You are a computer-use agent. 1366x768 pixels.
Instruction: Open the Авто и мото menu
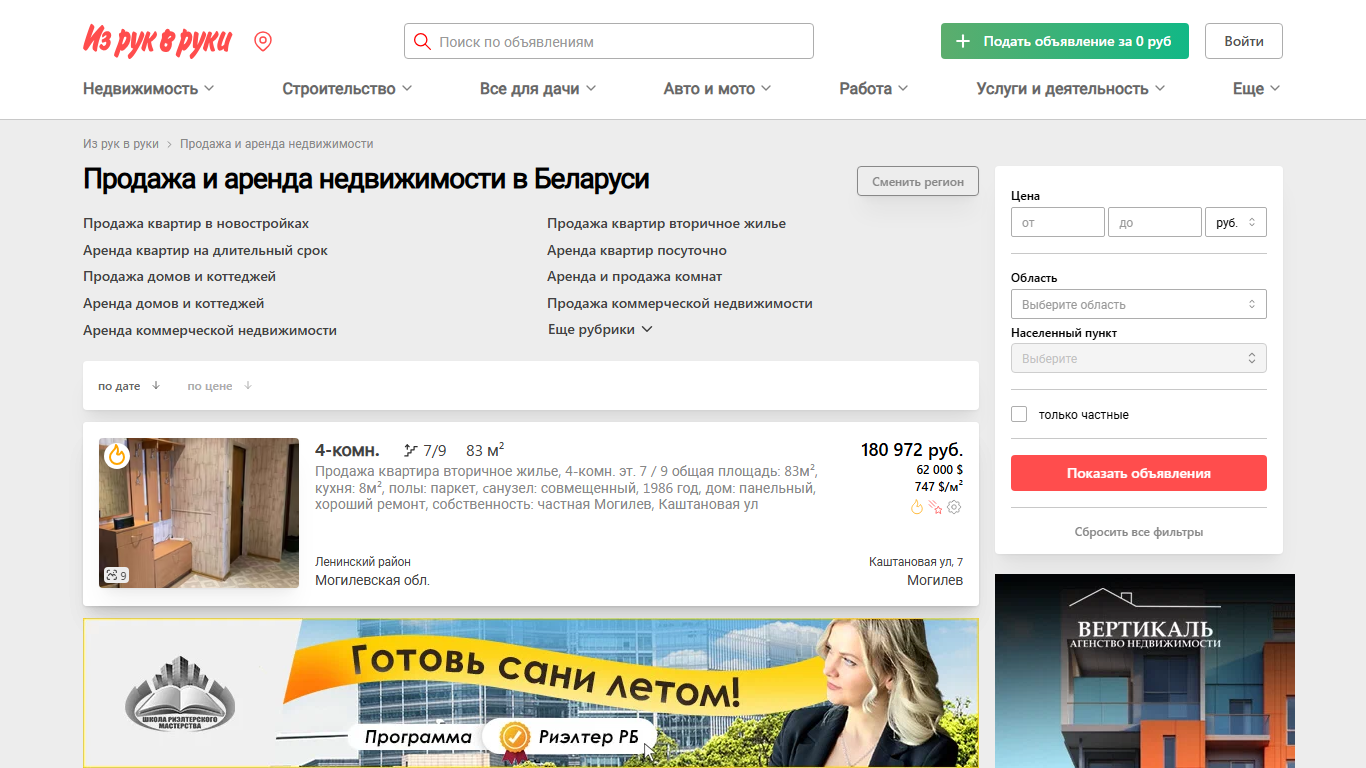click(x=717, y=88)
